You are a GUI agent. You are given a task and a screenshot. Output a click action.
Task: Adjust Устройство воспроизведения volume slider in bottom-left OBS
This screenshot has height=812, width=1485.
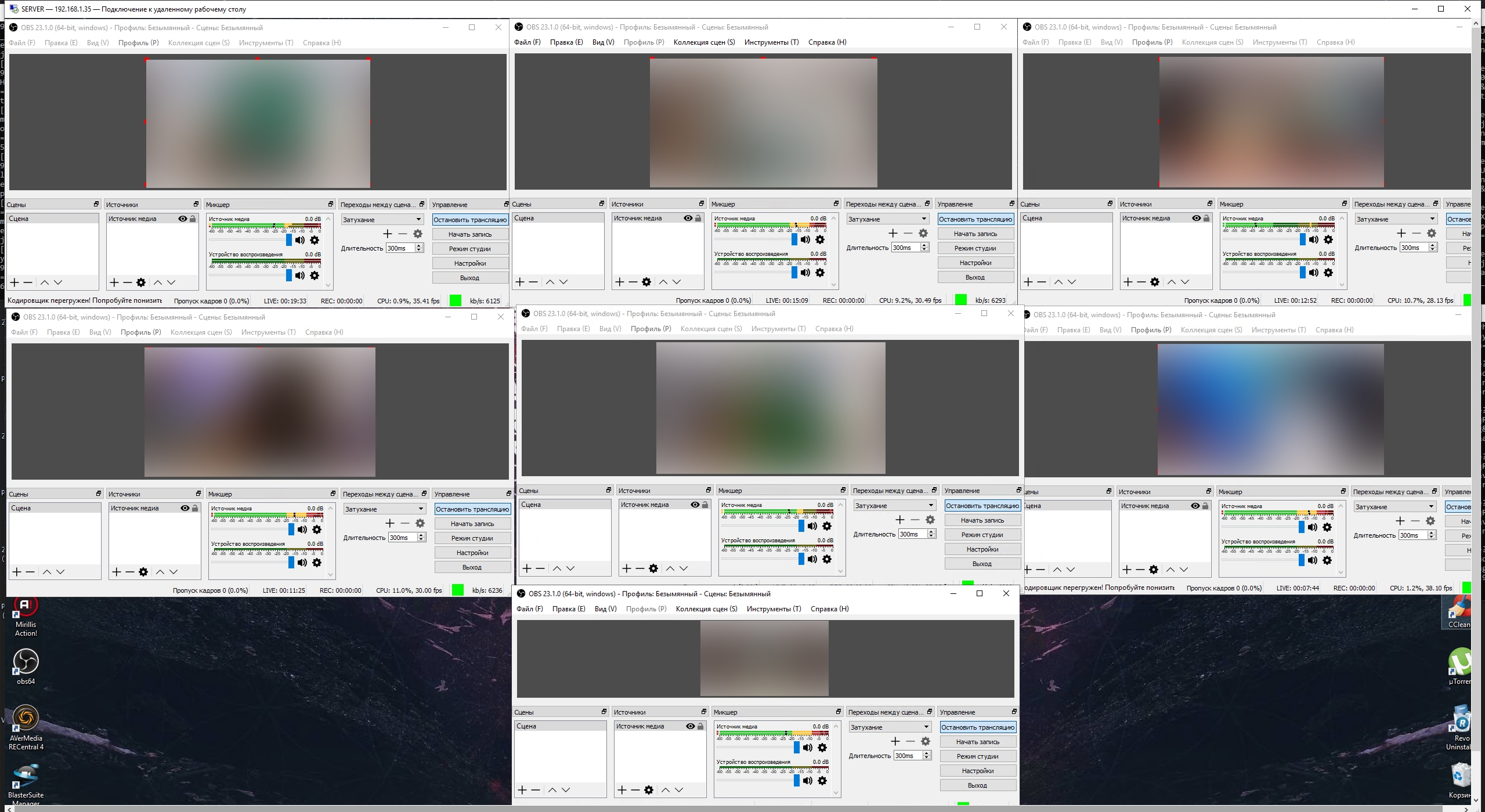tap(291, 562)
